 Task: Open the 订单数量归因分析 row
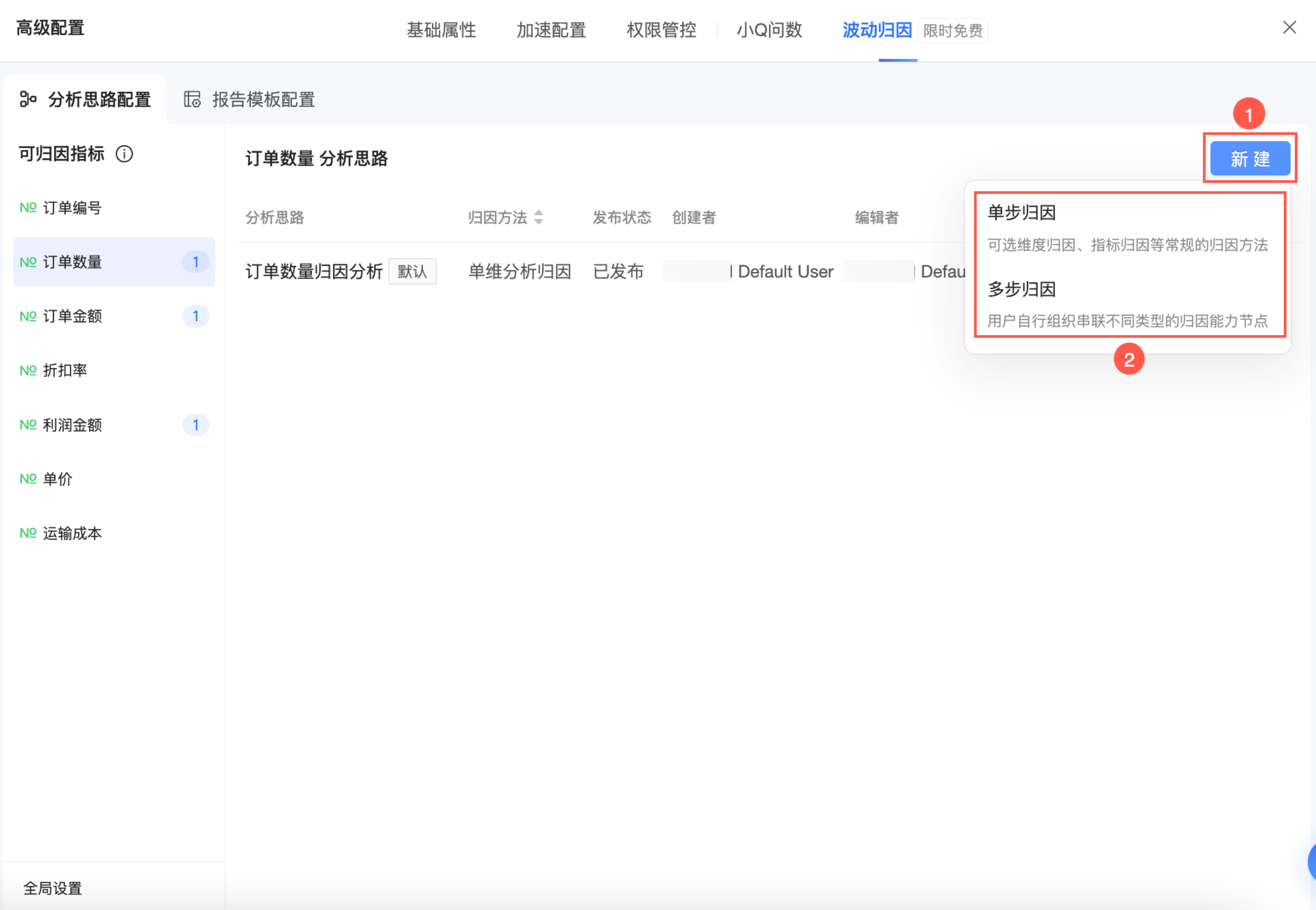[x=314, y=272]
